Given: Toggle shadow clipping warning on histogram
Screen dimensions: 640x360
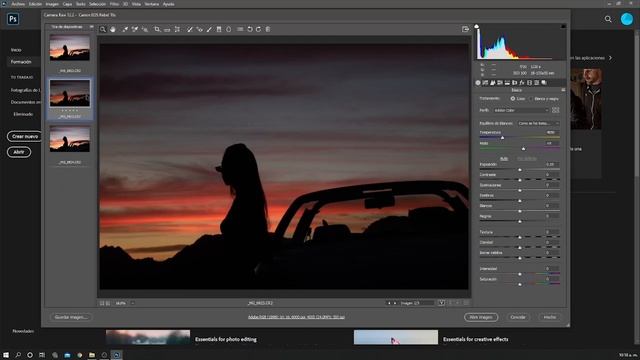Looking at the screenshot, I should tap(476, 27).
